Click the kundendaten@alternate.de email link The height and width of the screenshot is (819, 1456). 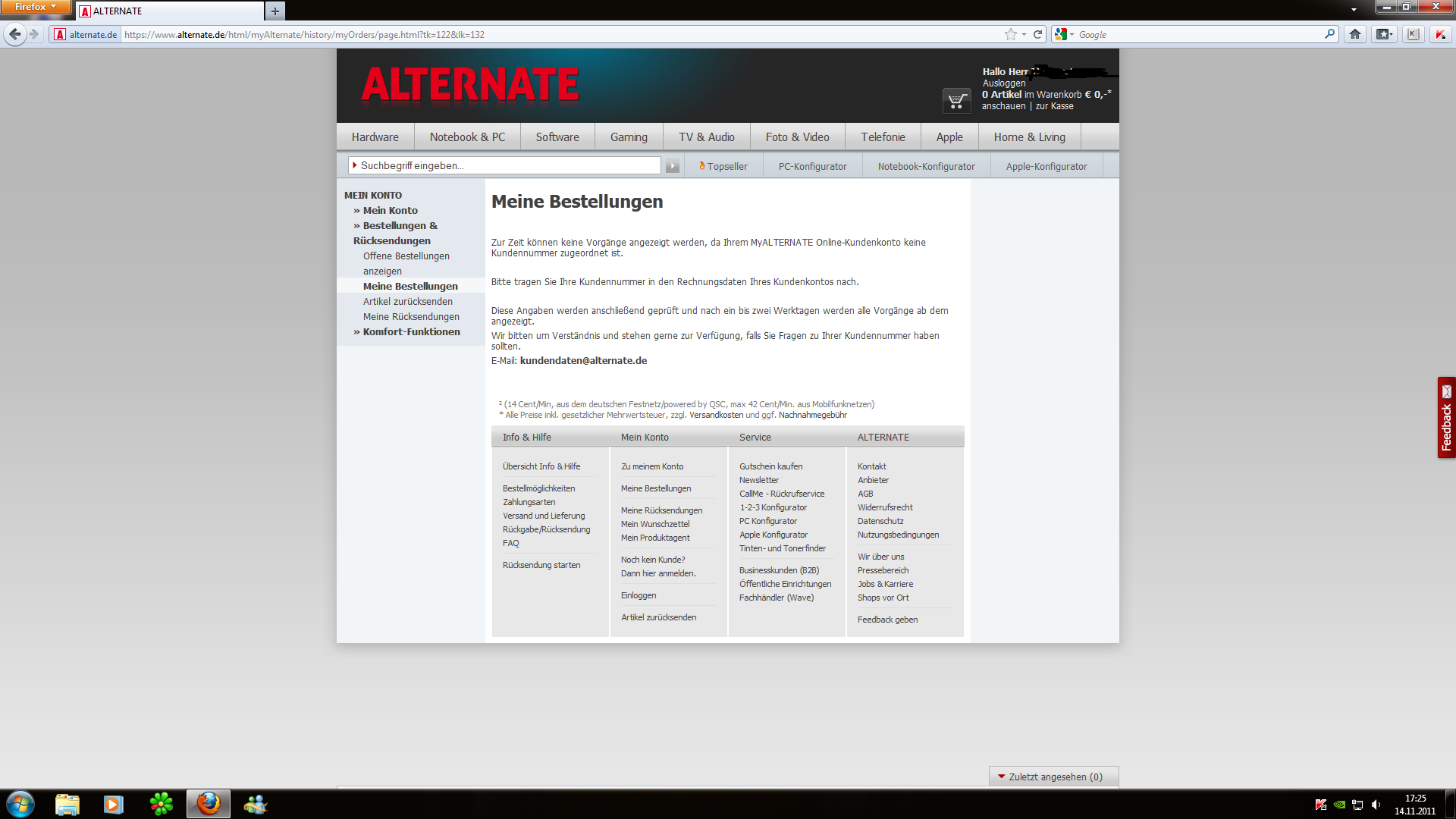pyautogui.click(x=583, y=361)
